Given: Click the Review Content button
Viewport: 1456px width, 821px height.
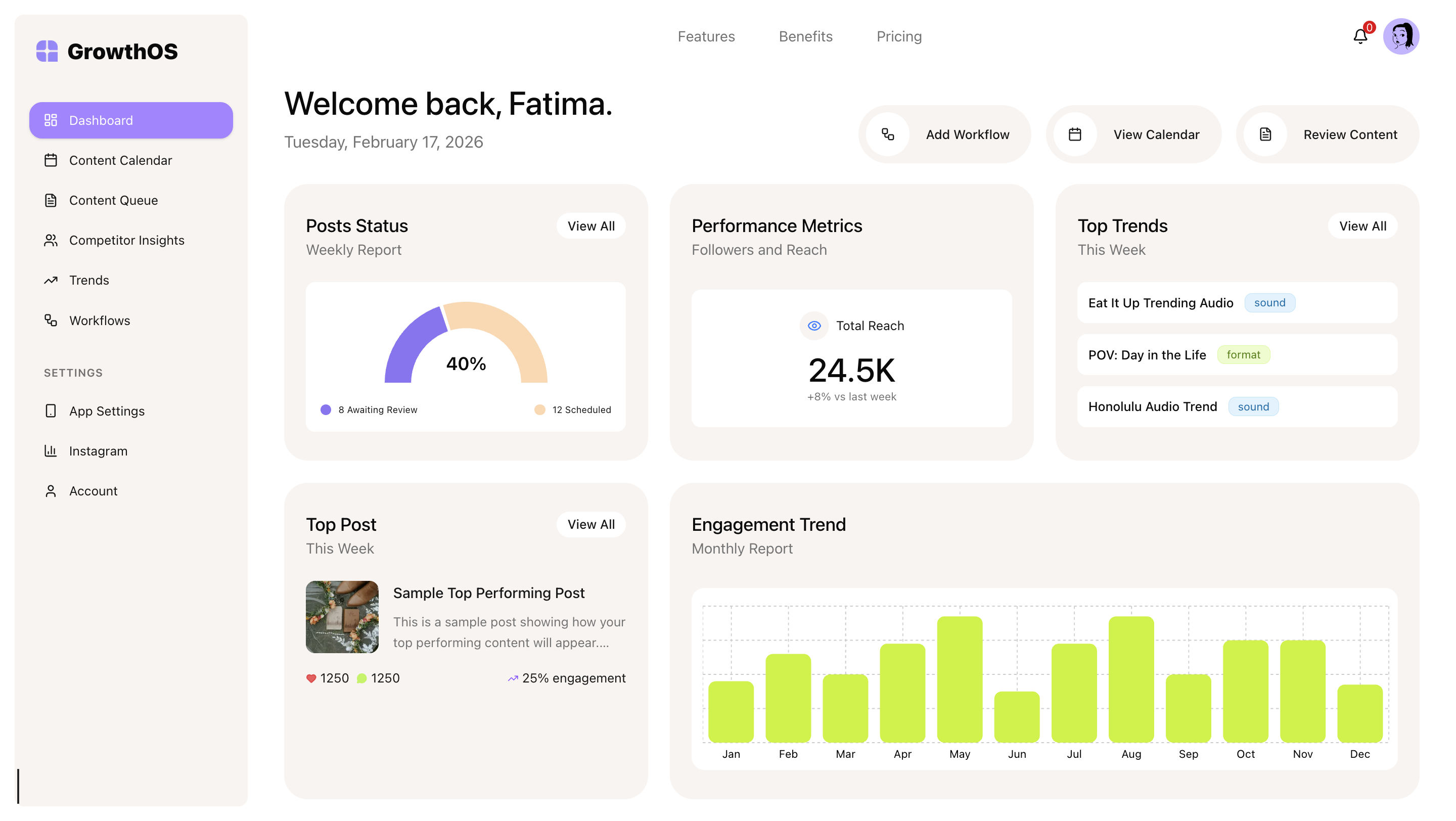Looking at the screenshot, I should pyautogui.click(x=1327, y=134).
